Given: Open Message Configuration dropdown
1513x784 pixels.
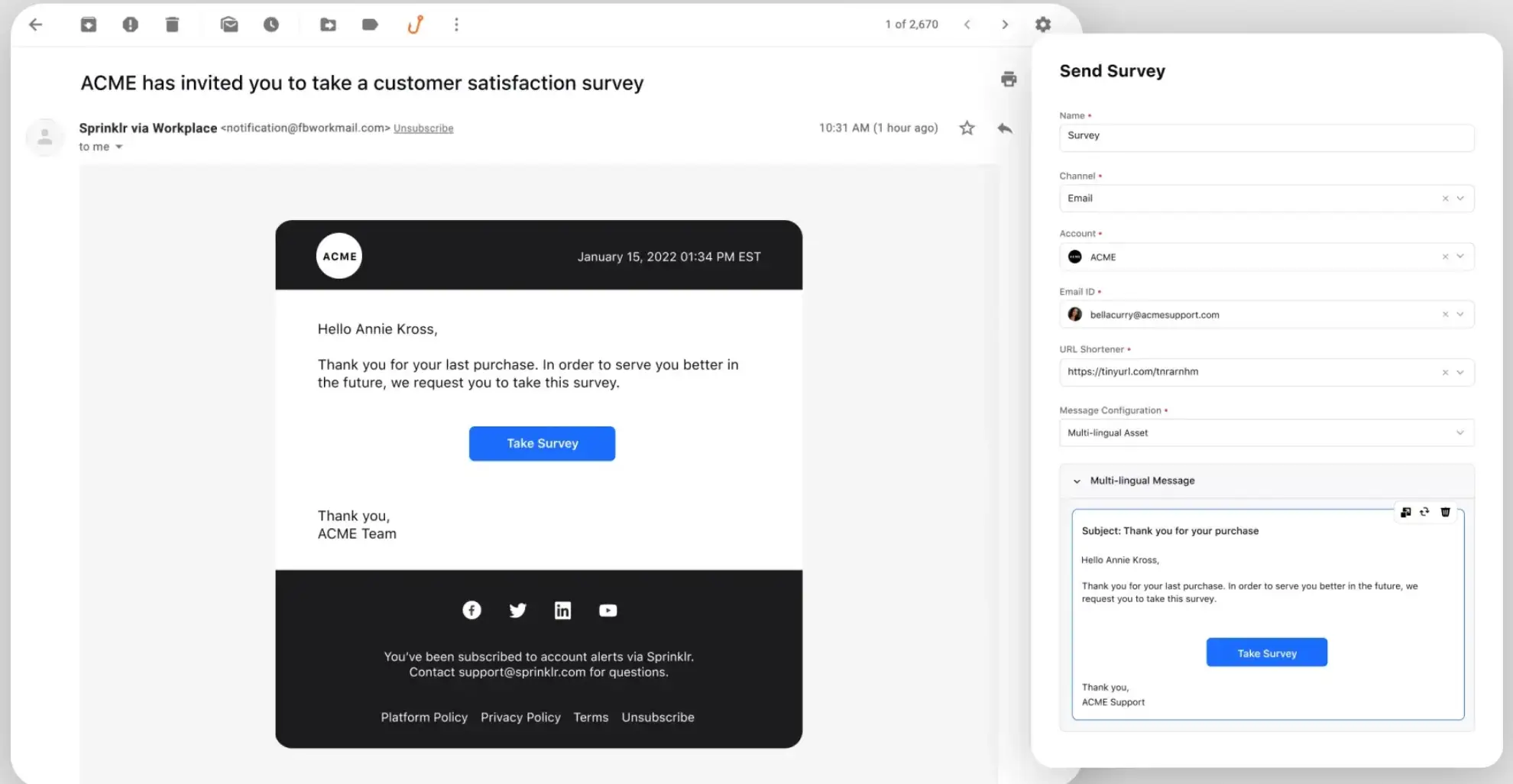Looking at the screenshot, I should (x=1266, y=432).
